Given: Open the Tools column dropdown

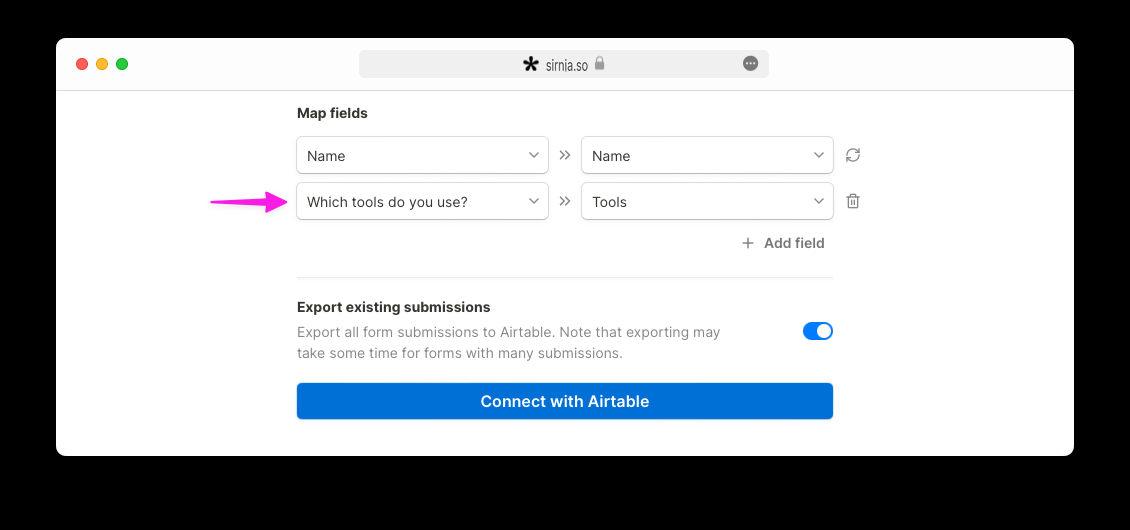Looking at the screenshot, I should pyautogui.click(x=707, y=201).
